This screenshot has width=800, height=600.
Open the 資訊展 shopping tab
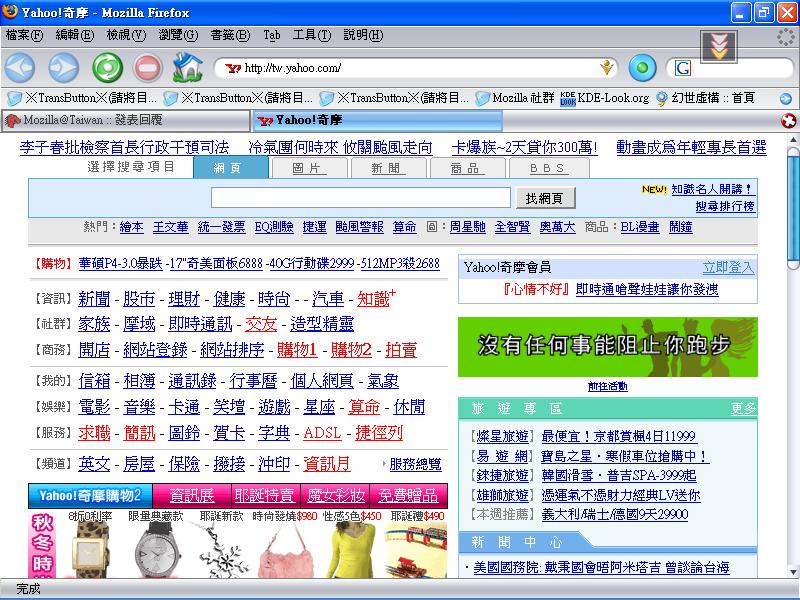[192, 495]
